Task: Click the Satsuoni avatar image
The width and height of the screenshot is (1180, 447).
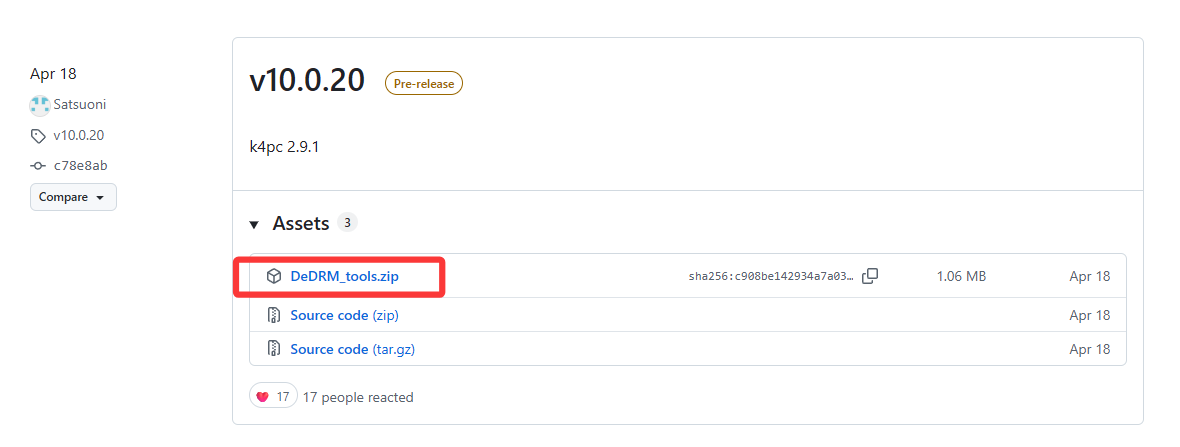Action: tap(40, 105)
